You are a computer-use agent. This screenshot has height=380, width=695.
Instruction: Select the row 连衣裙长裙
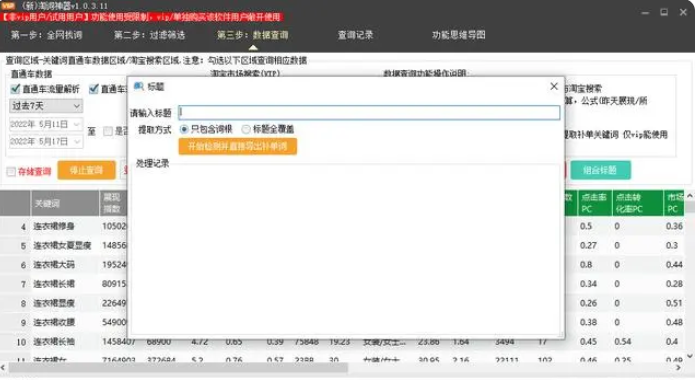[54, 284]
